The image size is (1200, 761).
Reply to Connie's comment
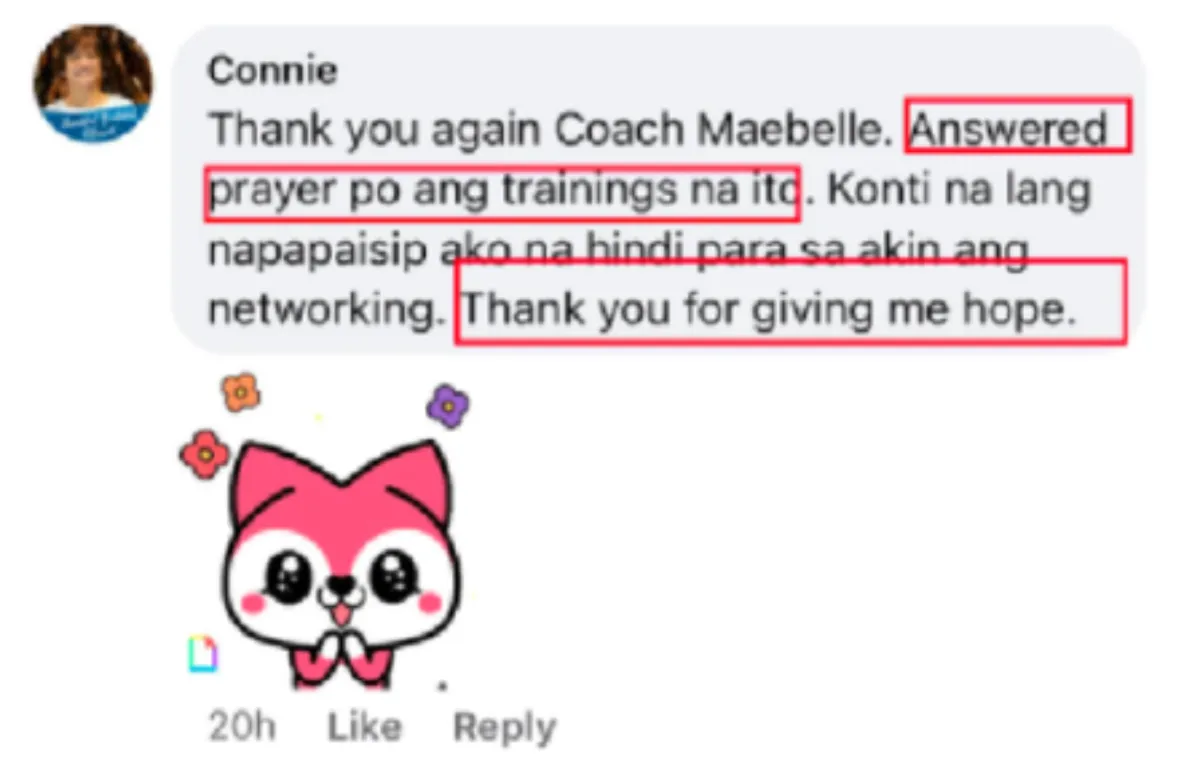coord(504,727)
